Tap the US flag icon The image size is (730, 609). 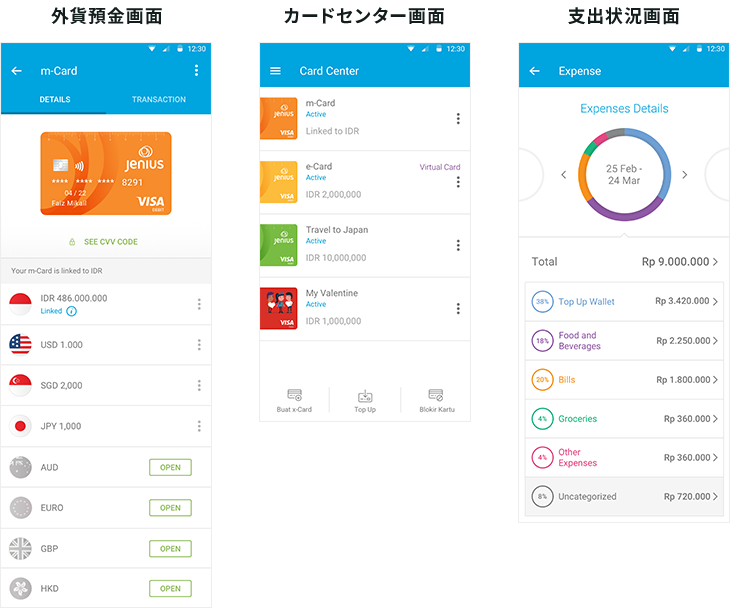pos(20,345)
